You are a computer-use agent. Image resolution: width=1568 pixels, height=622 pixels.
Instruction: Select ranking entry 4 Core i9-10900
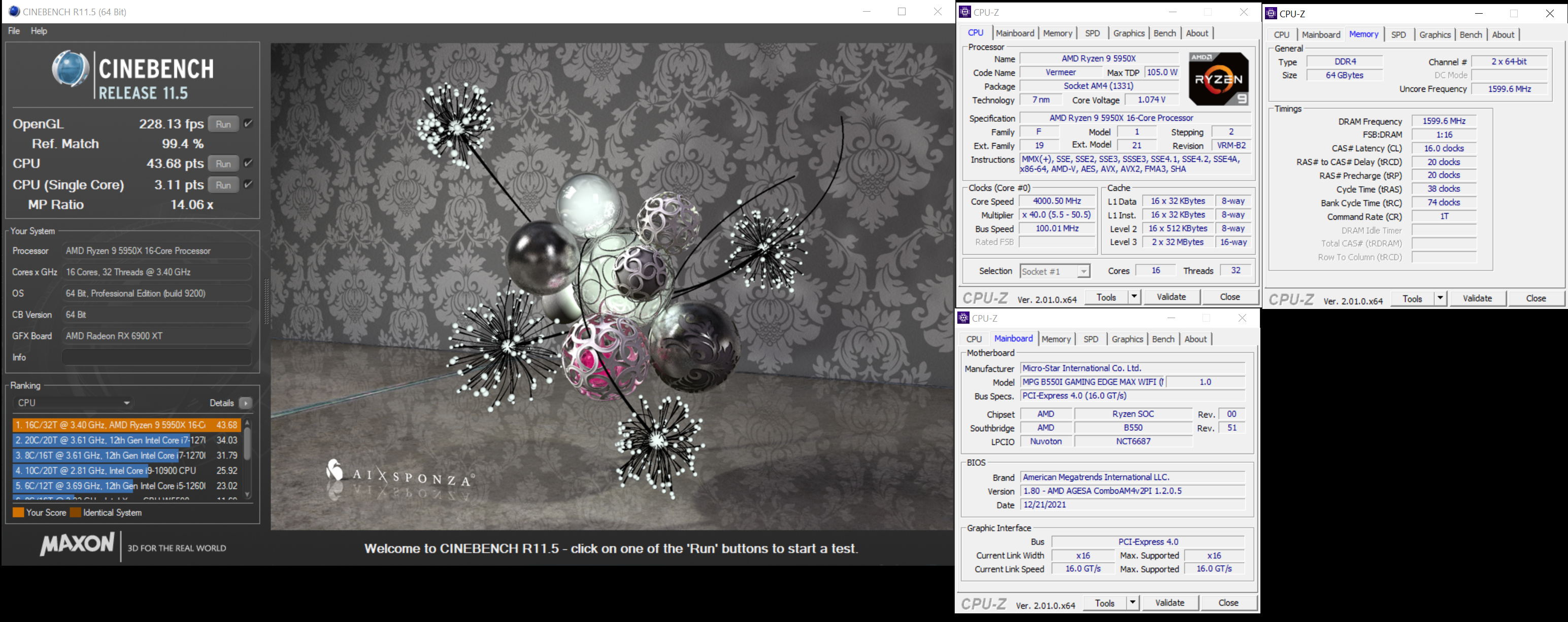click(126, 470)
